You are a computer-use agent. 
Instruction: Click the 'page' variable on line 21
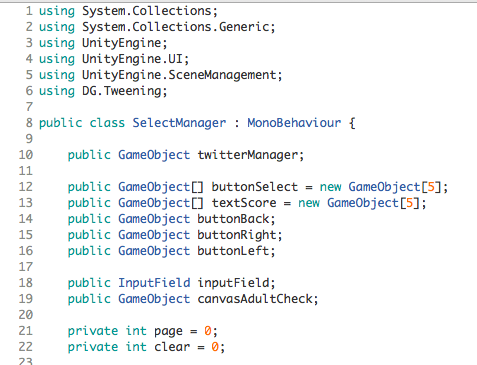click(168, 332)
